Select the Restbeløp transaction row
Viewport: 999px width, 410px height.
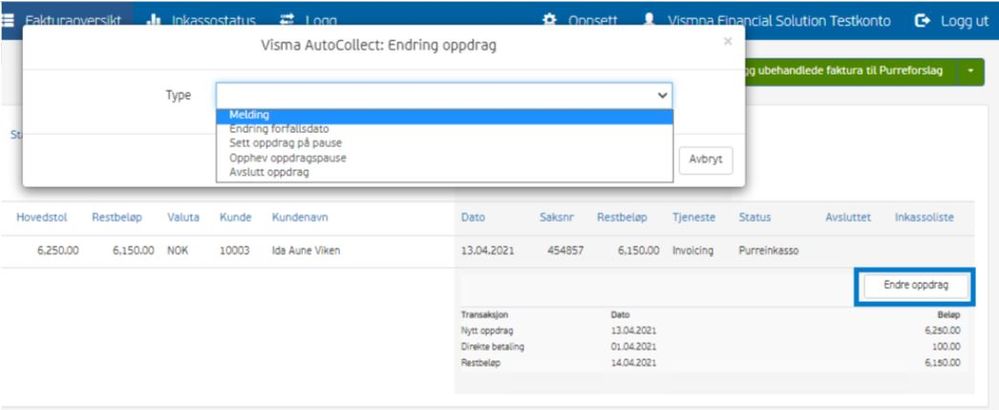tap(710, 363)
